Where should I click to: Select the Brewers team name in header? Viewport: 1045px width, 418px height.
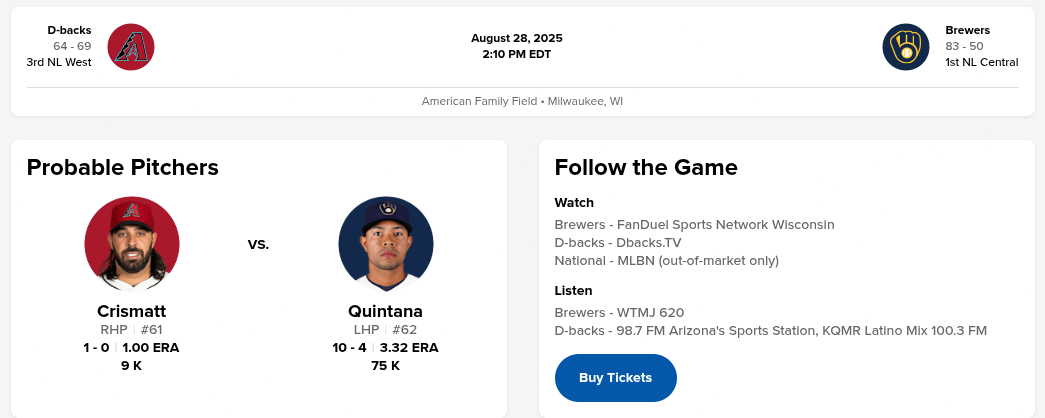[967, 30]
